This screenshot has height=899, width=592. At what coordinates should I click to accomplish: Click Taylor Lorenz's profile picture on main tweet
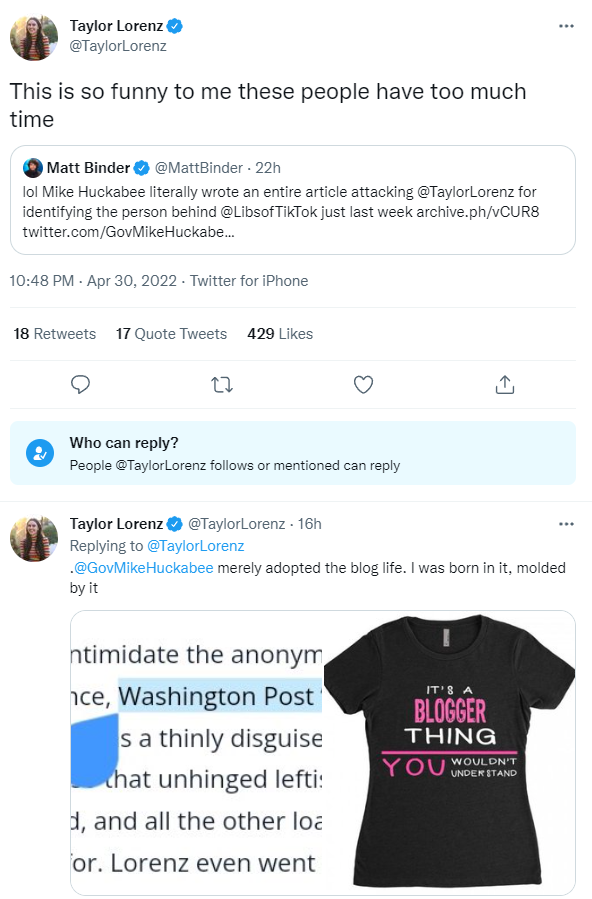pos(34,37)
